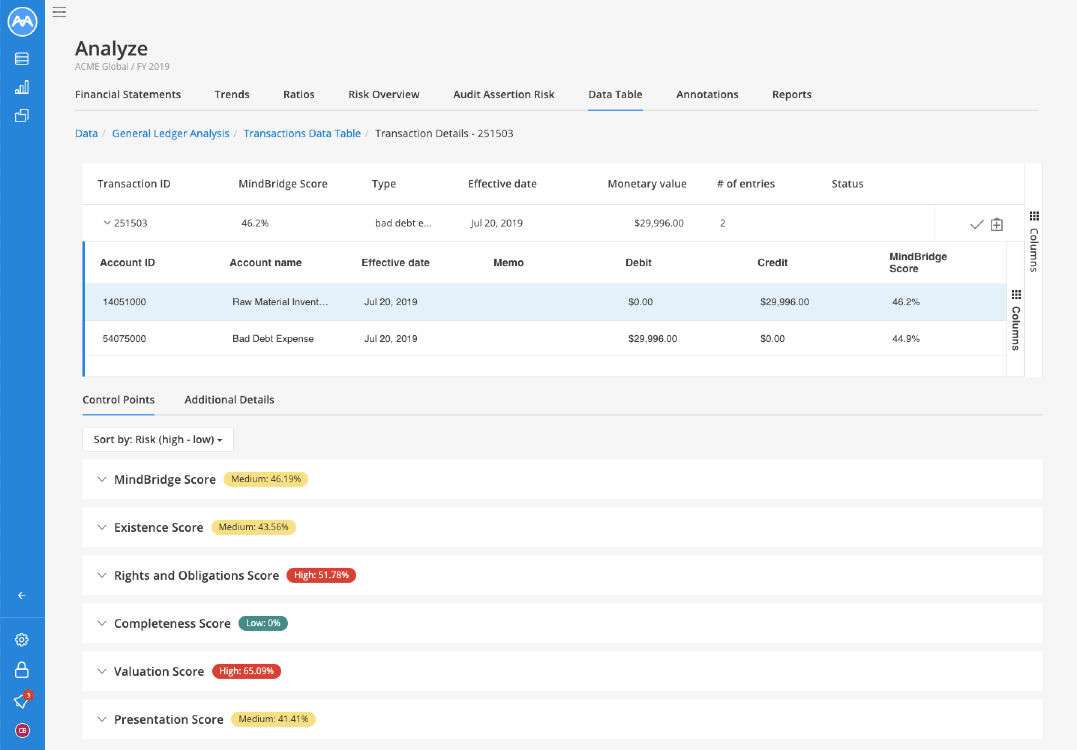
Task: Expand the Existence Score section
Action: [102, 527]
